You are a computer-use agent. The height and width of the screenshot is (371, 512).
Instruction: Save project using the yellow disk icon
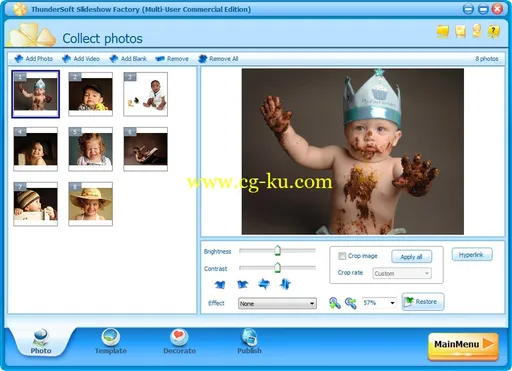460,32
